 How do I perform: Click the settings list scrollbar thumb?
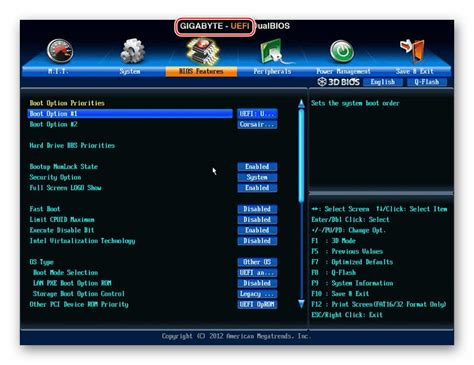coord(301,155)
